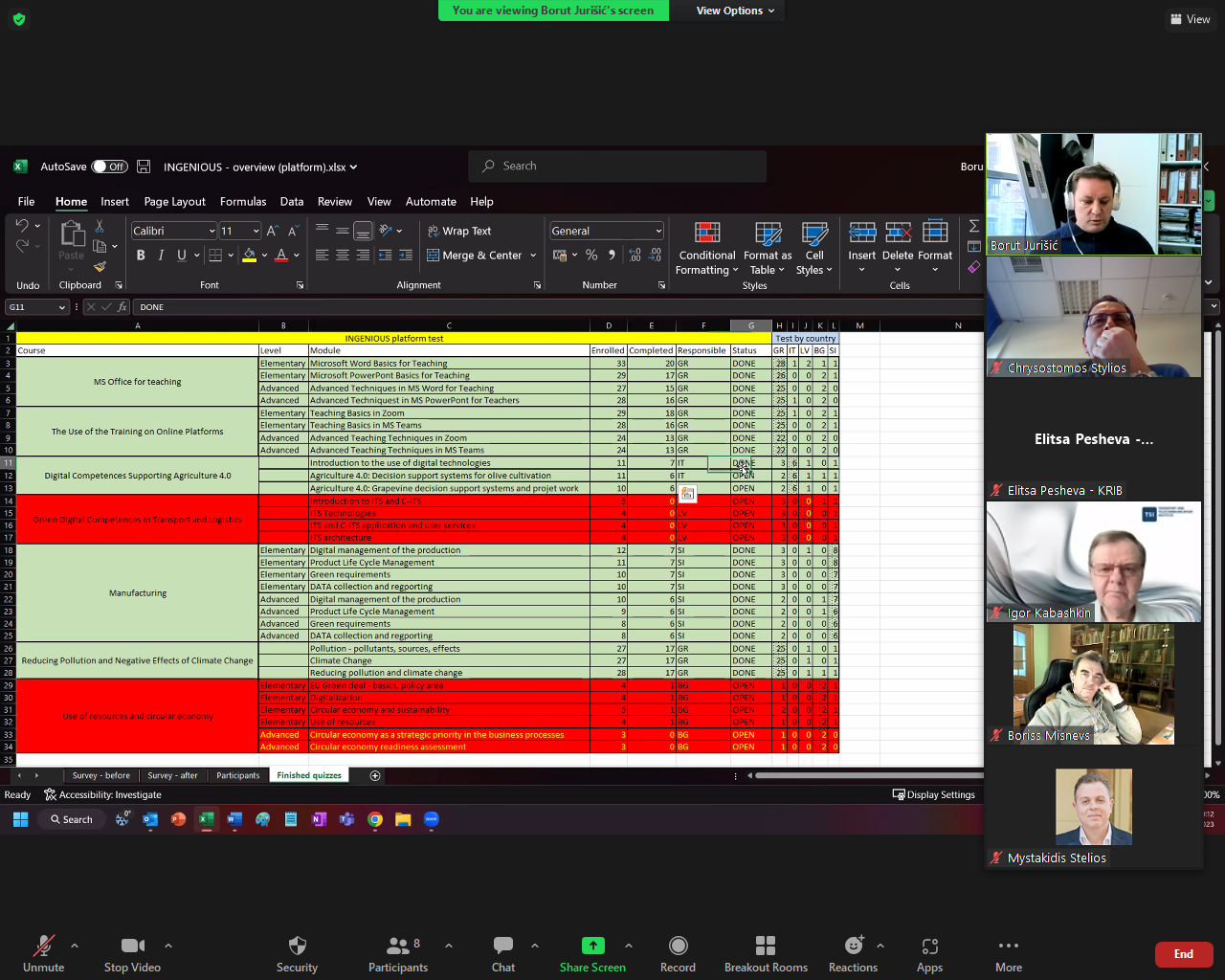
Task: Expand the Name Box dropdown showing G11
Action: [x=62, y=307]
